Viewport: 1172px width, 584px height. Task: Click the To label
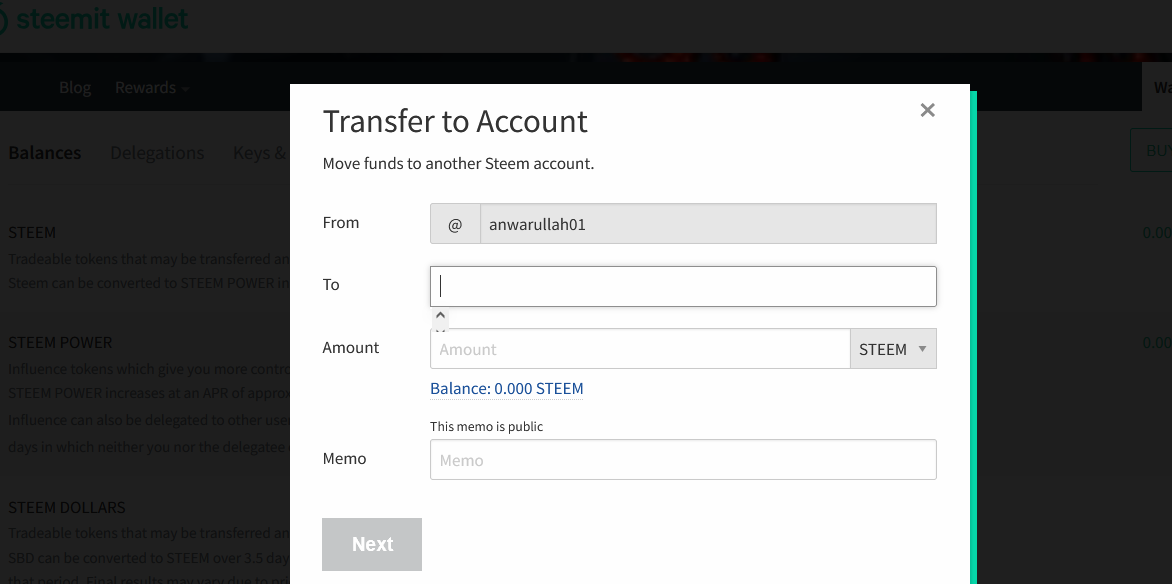[x=331, y=284]
